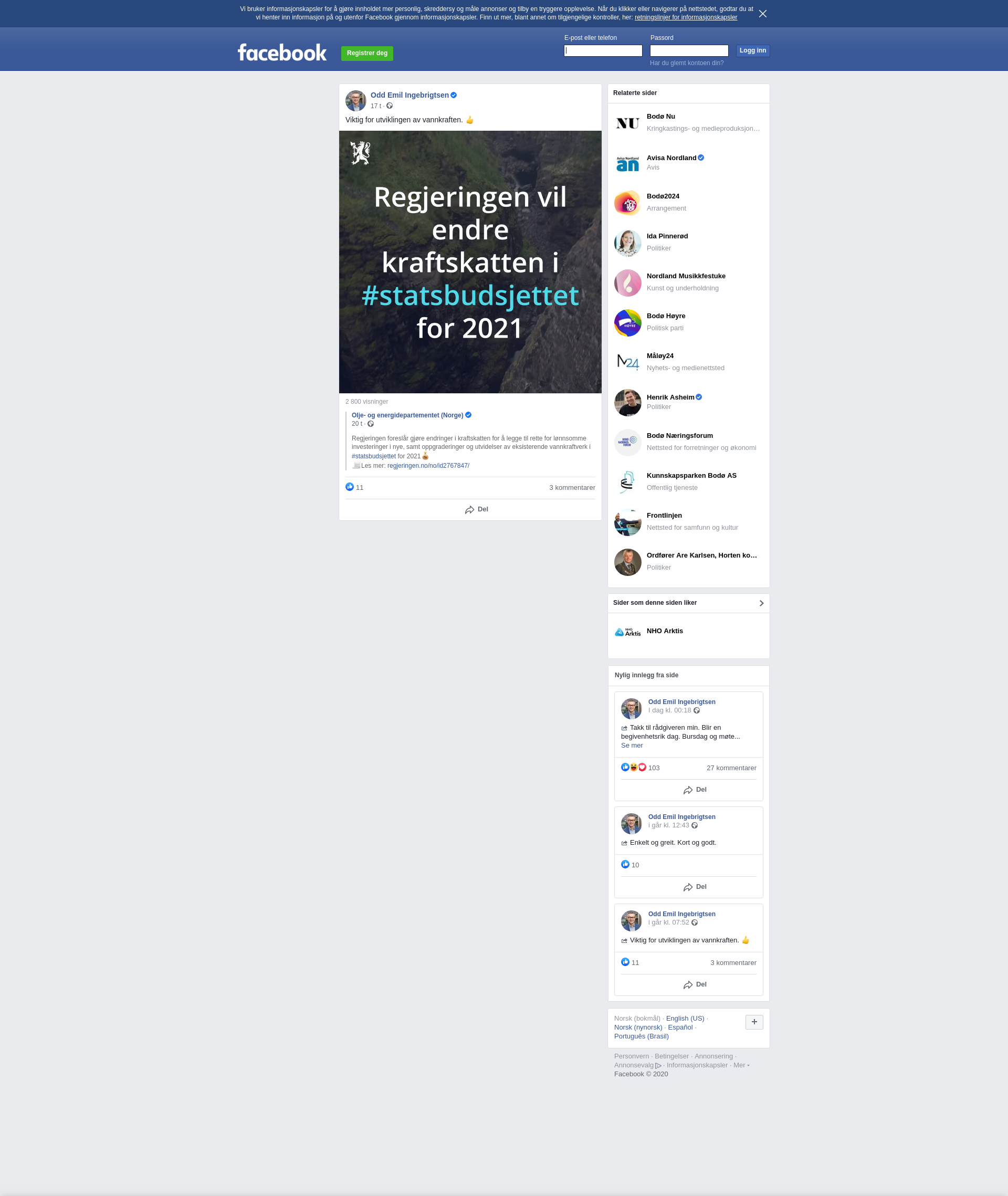Click the like reaction icon under main post

tap(349, 487)
